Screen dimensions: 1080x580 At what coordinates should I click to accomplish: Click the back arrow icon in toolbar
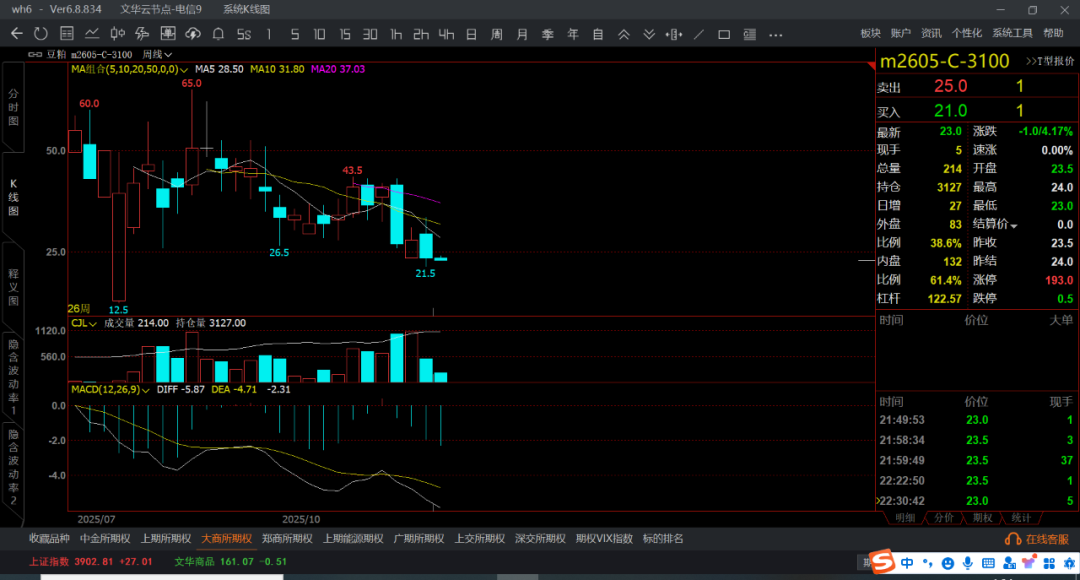point(16,34)
